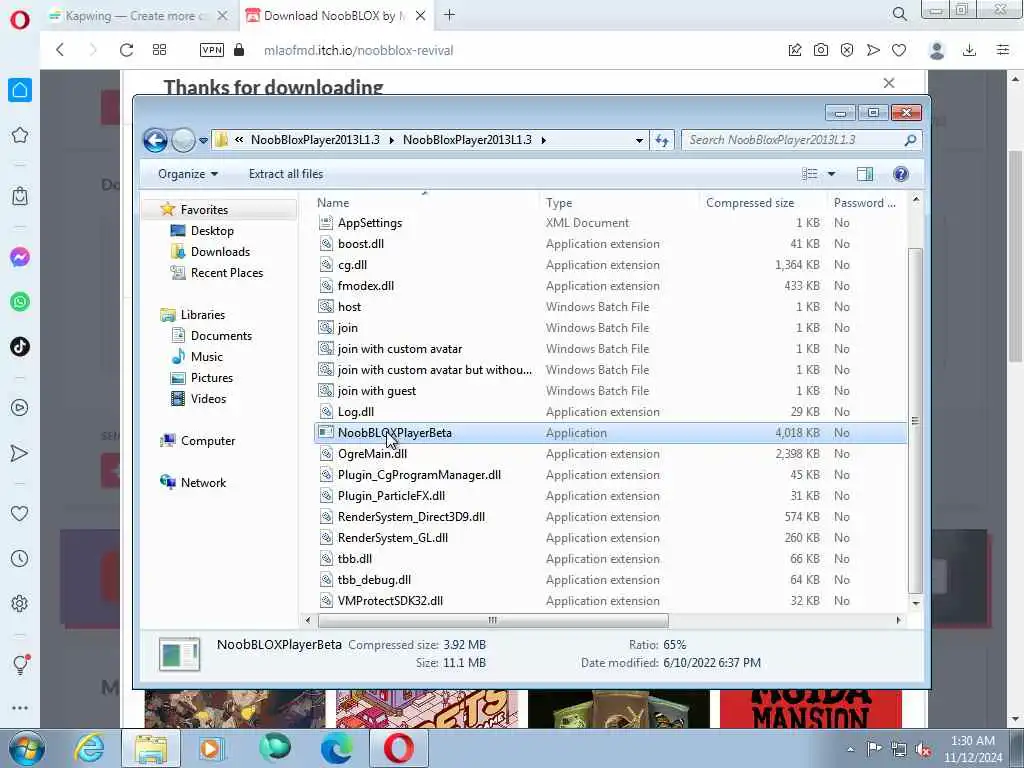Screen dimensions: 1024x768
Task: Open Opera easy setup sliders icon
Action: (x=1003, y=50)
